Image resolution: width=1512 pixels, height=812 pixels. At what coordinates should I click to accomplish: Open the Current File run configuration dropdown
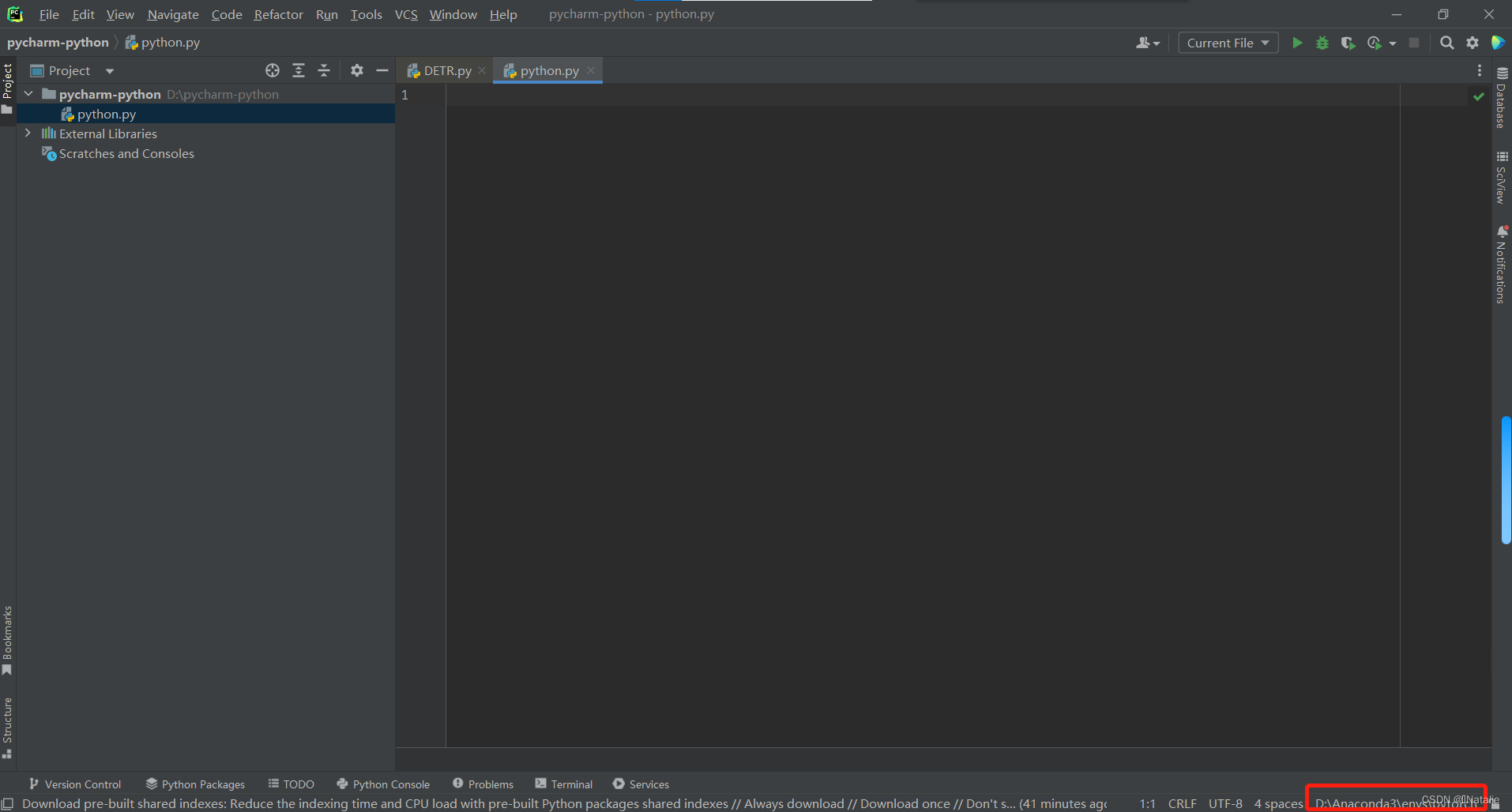pyautogui.click(x=1228, y=43)
